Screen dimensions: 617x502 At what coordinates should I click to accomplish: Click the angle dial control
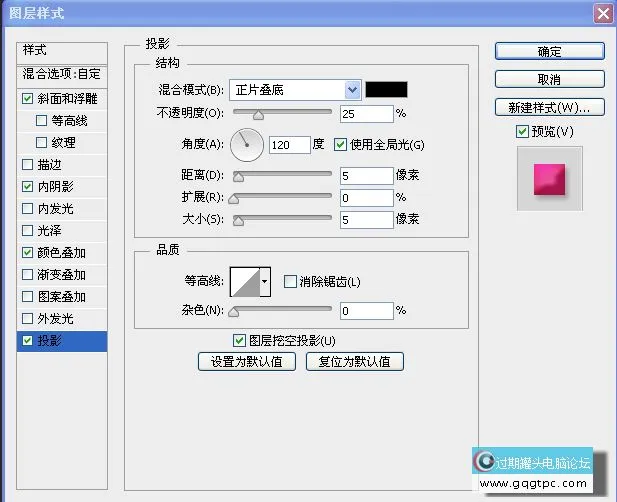click(246, 145)
